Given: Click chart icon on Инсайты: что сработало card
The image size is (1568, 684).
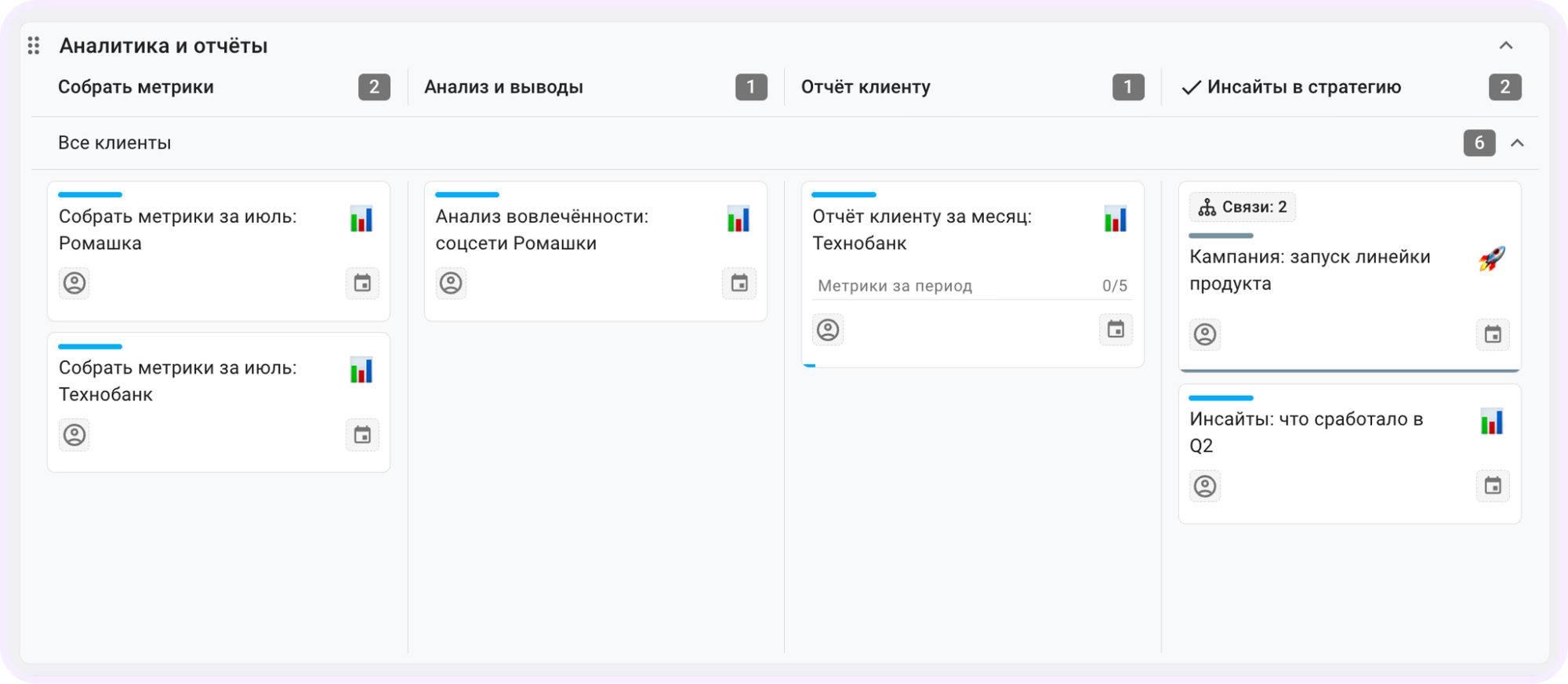Looking at the screenshot, I should [1492, 422].
